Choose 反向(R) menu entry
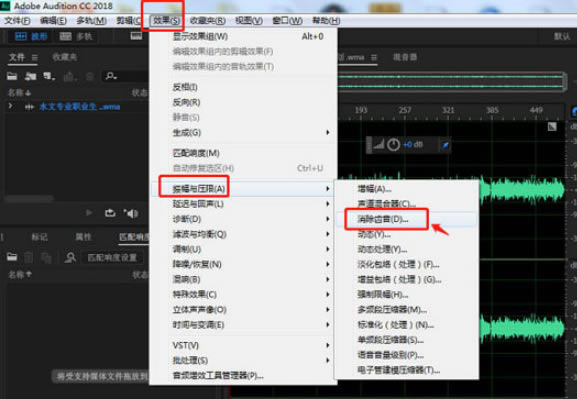This screenshot has height=399, width=577. [243, 102]
